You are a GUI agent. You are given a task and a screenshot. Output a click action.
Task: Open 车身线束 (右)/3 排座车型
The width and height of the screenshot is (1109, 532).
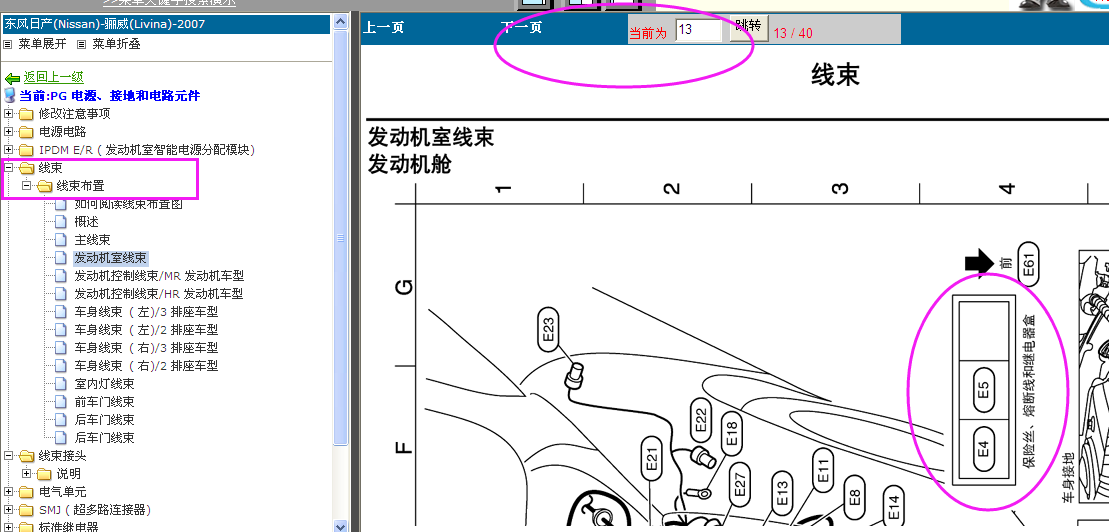coord(146,348)
